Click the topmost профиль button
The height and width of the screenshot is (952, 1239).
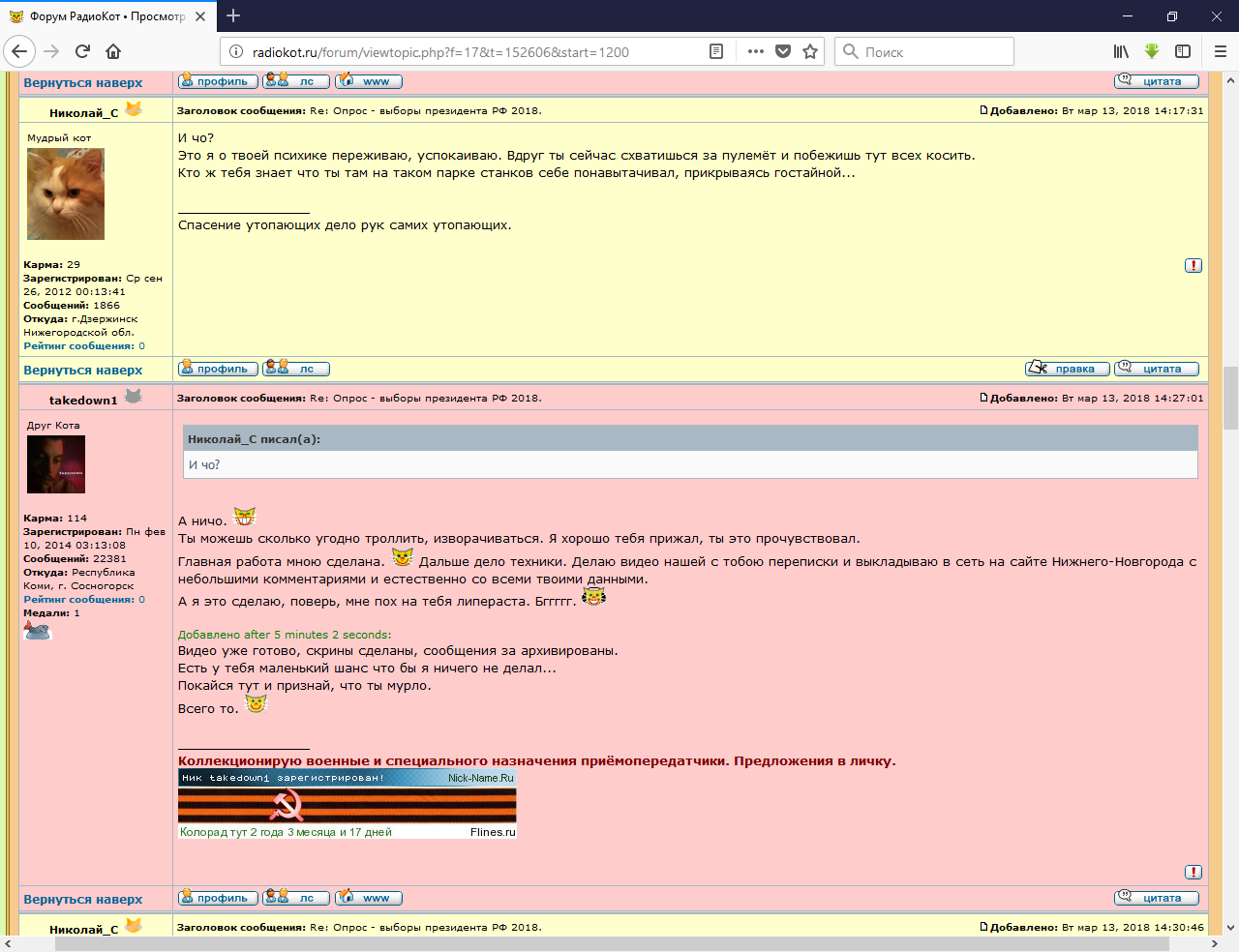[x=218, y=81]
